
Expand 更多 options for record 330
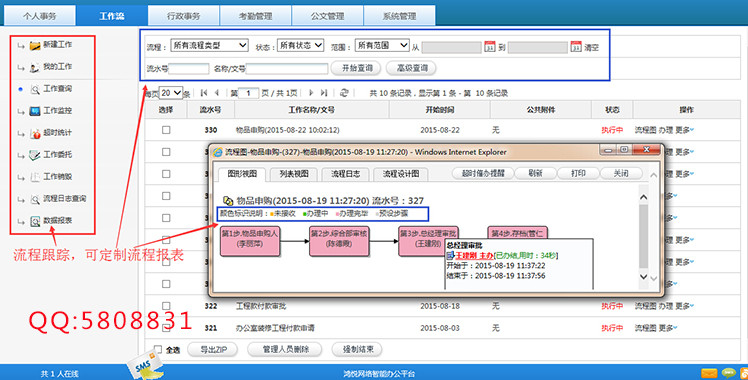pos(685,130)
